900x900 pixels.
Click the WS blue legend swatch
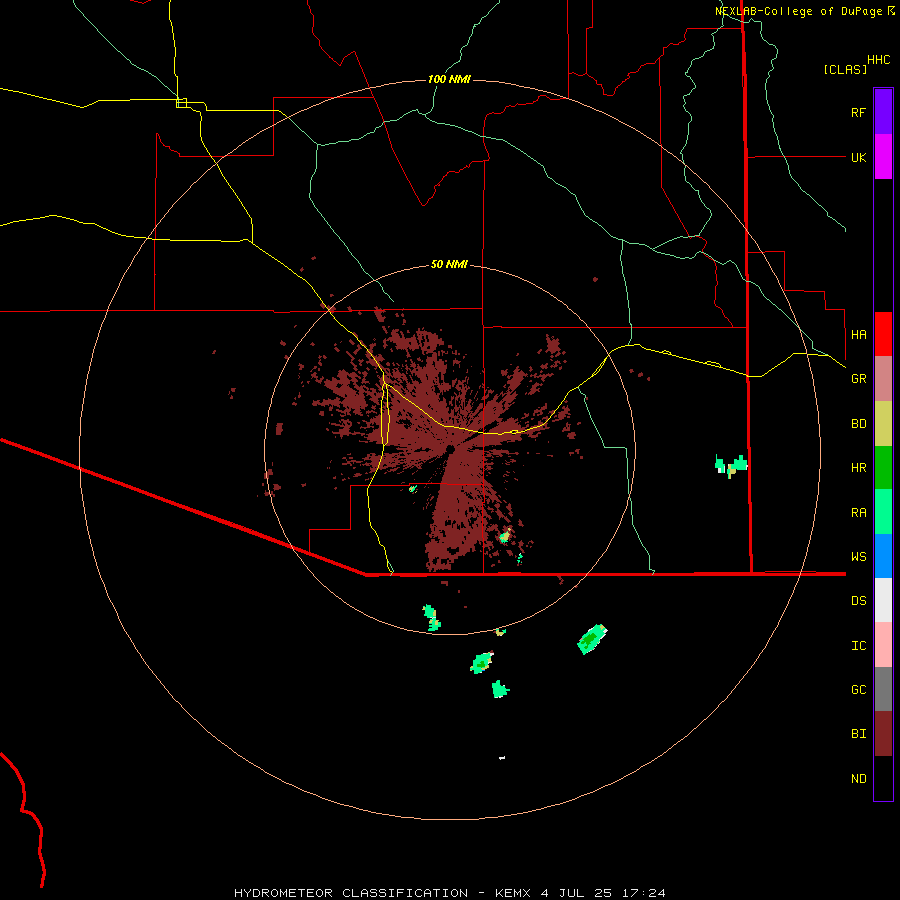883,556
